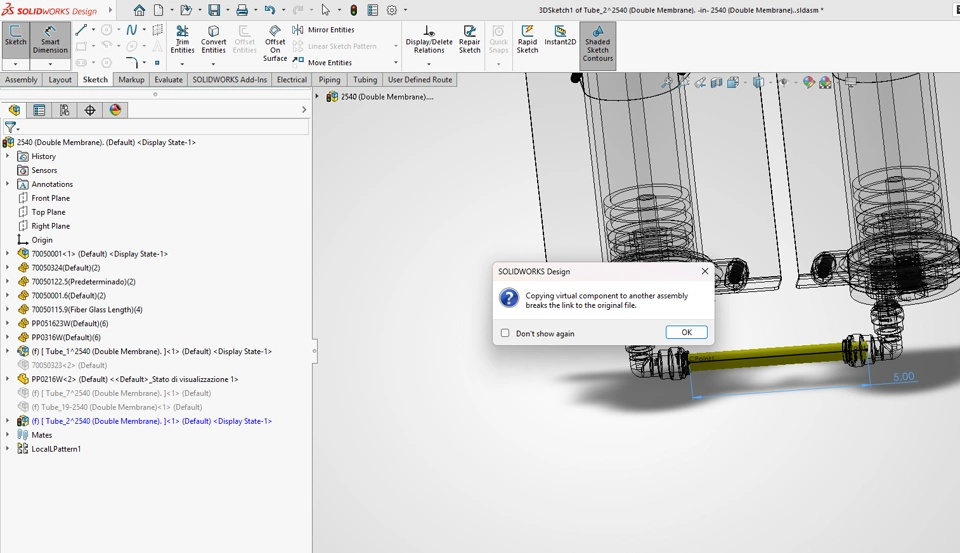Image resolution: width=960 pixels, height=553 pixels.
Task: Open Edit Appearance color ball icon
Action: (809, 82)
